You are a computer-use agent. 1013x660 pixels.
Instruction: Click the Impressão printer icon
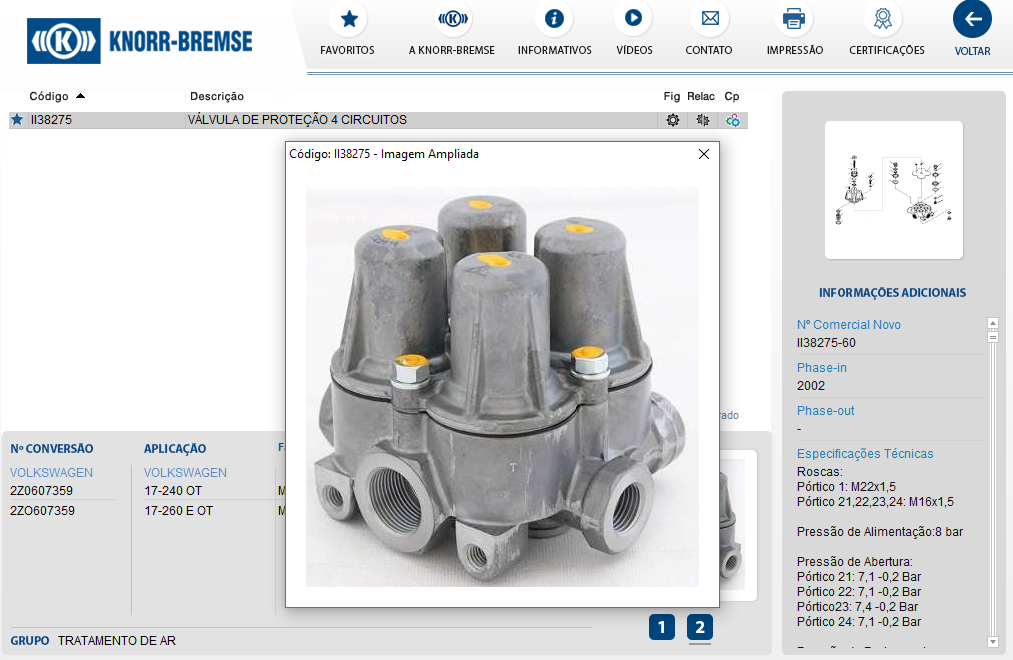[x=794, y=18]
